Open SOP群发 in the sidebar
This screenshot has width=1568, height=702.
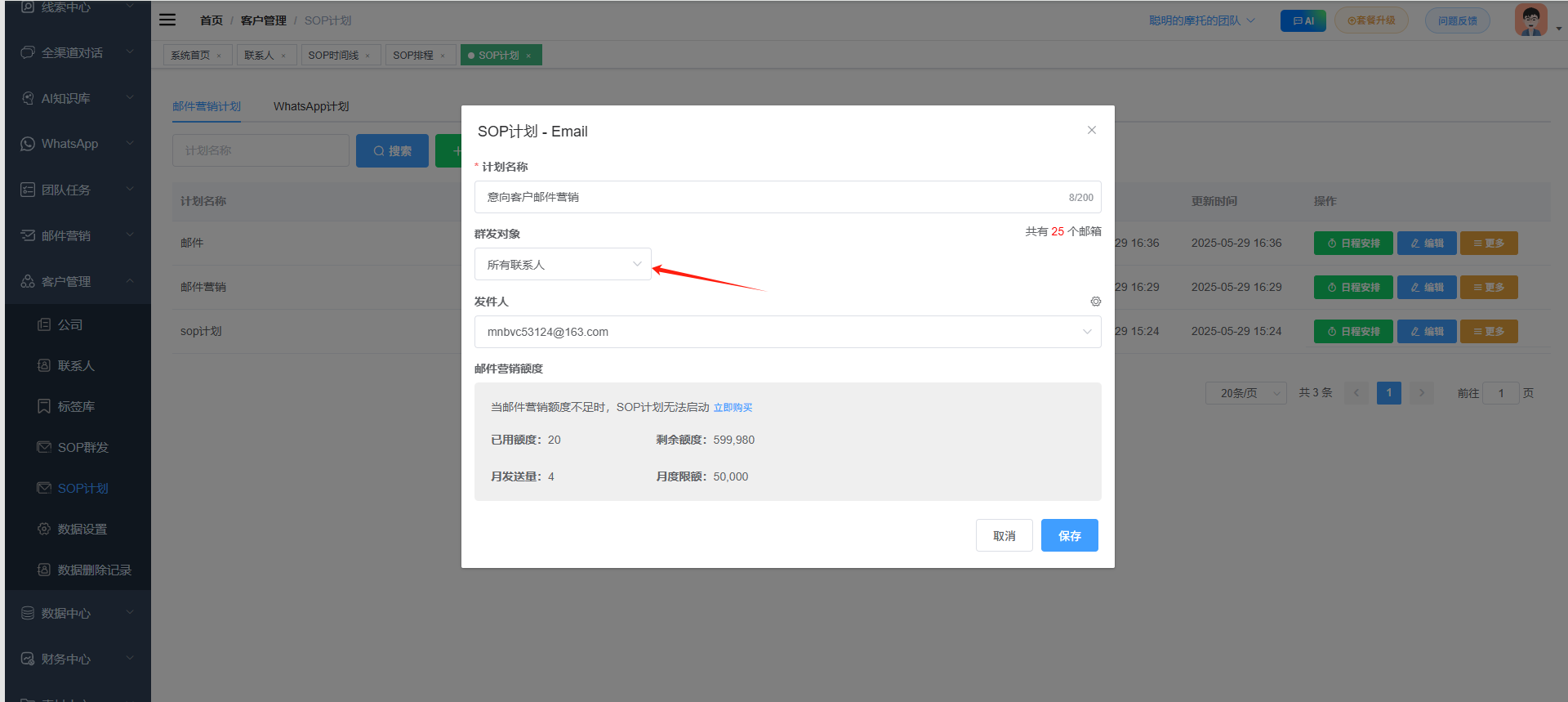78,447
